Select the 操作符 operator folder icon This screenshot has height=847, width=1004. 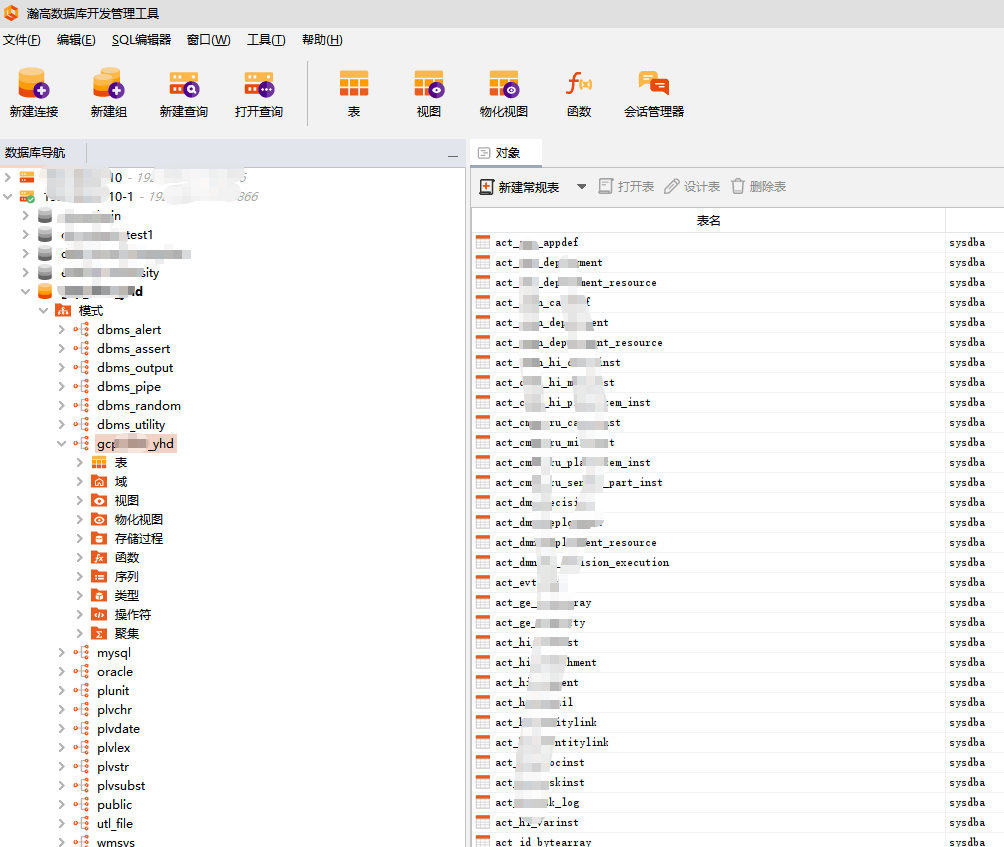[x=99, y=615]
